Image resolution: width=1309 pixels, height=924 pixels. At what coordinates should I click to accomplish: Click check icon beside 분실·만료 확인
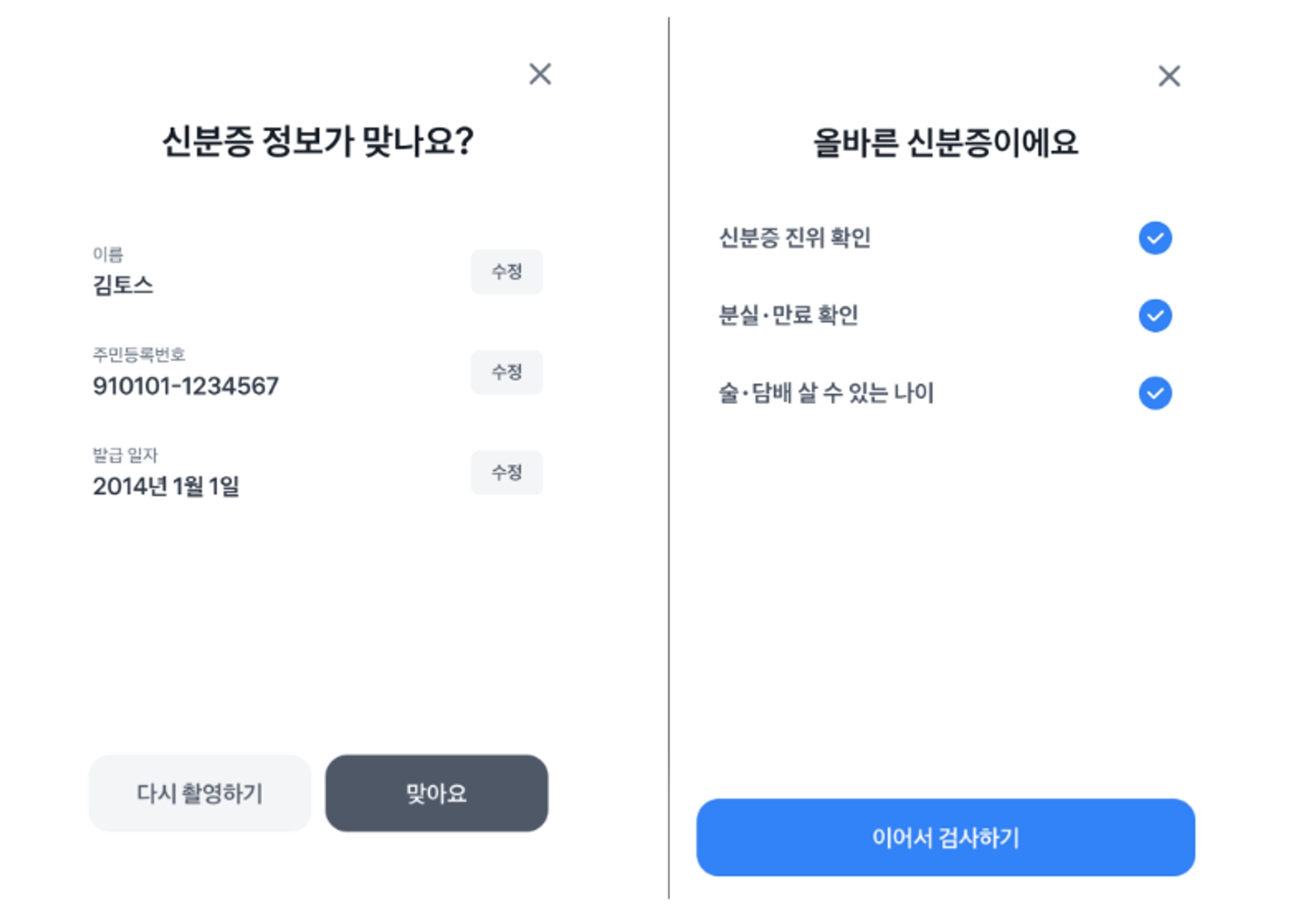(x=1155, y=315)
